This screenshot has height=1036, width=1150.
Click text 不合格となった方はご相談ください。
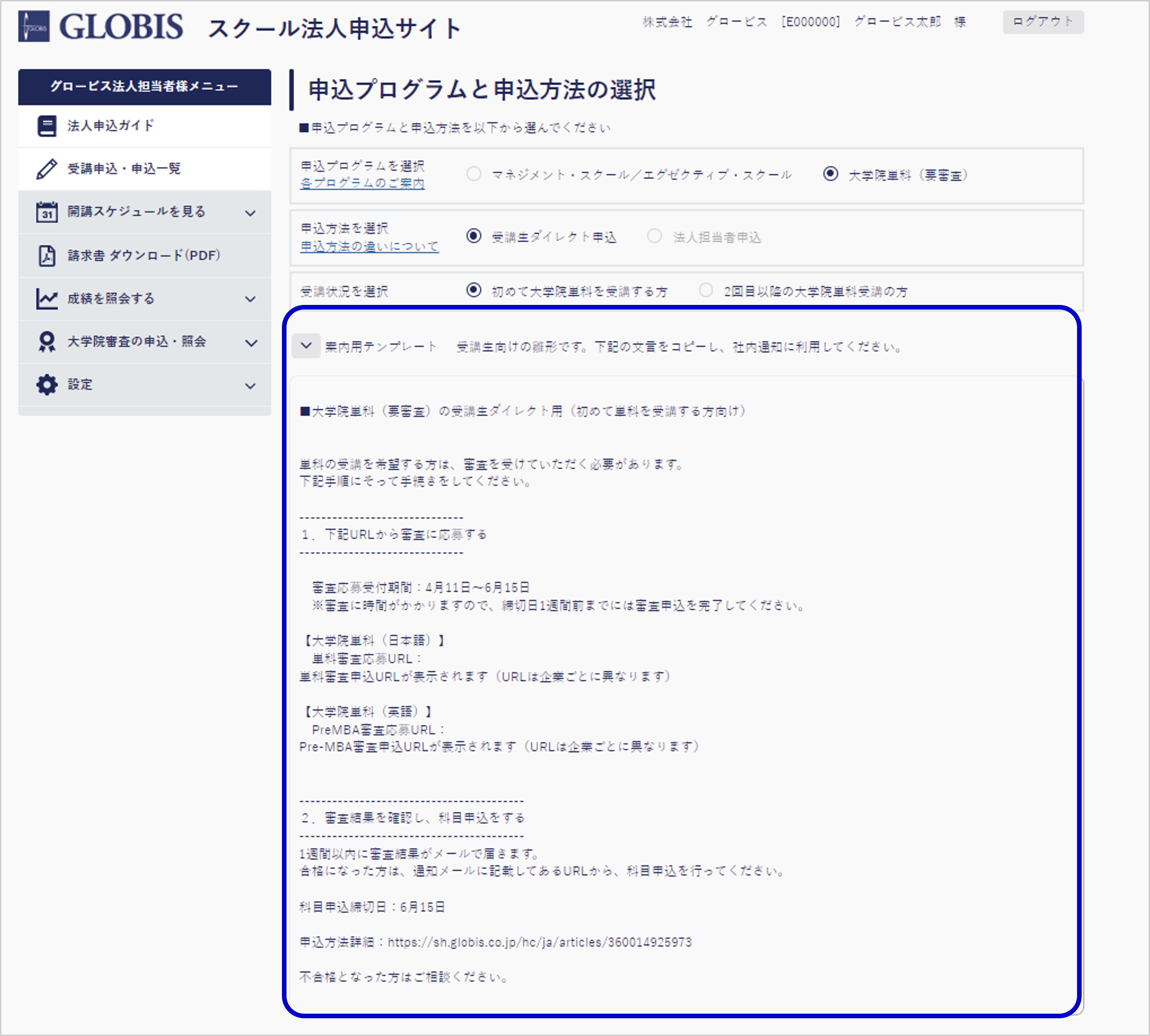point(404,978)
